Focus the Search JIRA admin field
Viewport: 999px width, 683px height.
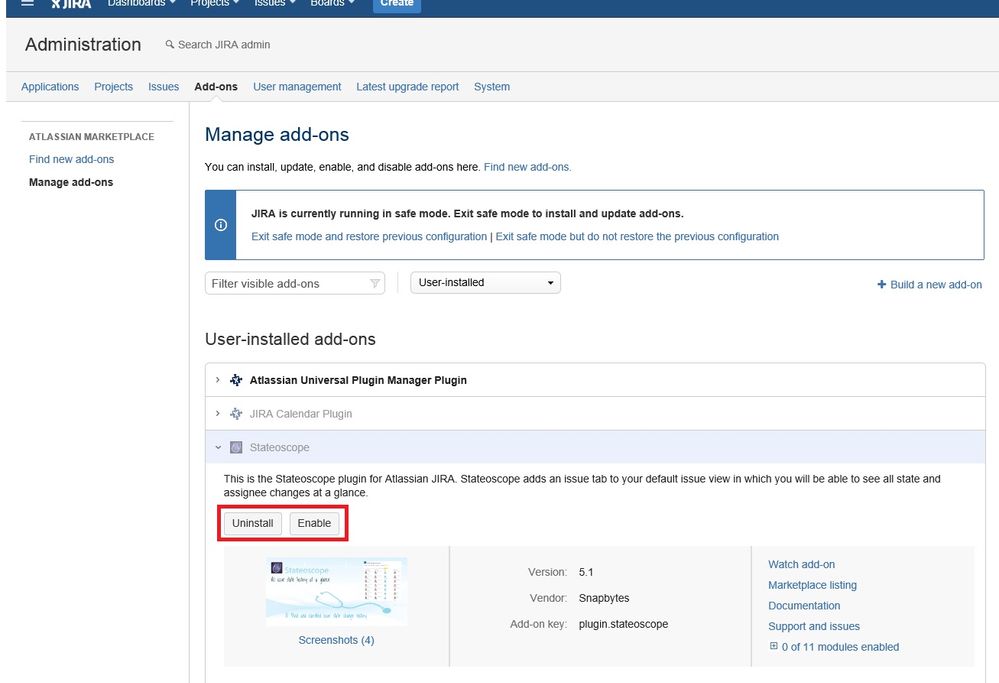click(224, 45)
